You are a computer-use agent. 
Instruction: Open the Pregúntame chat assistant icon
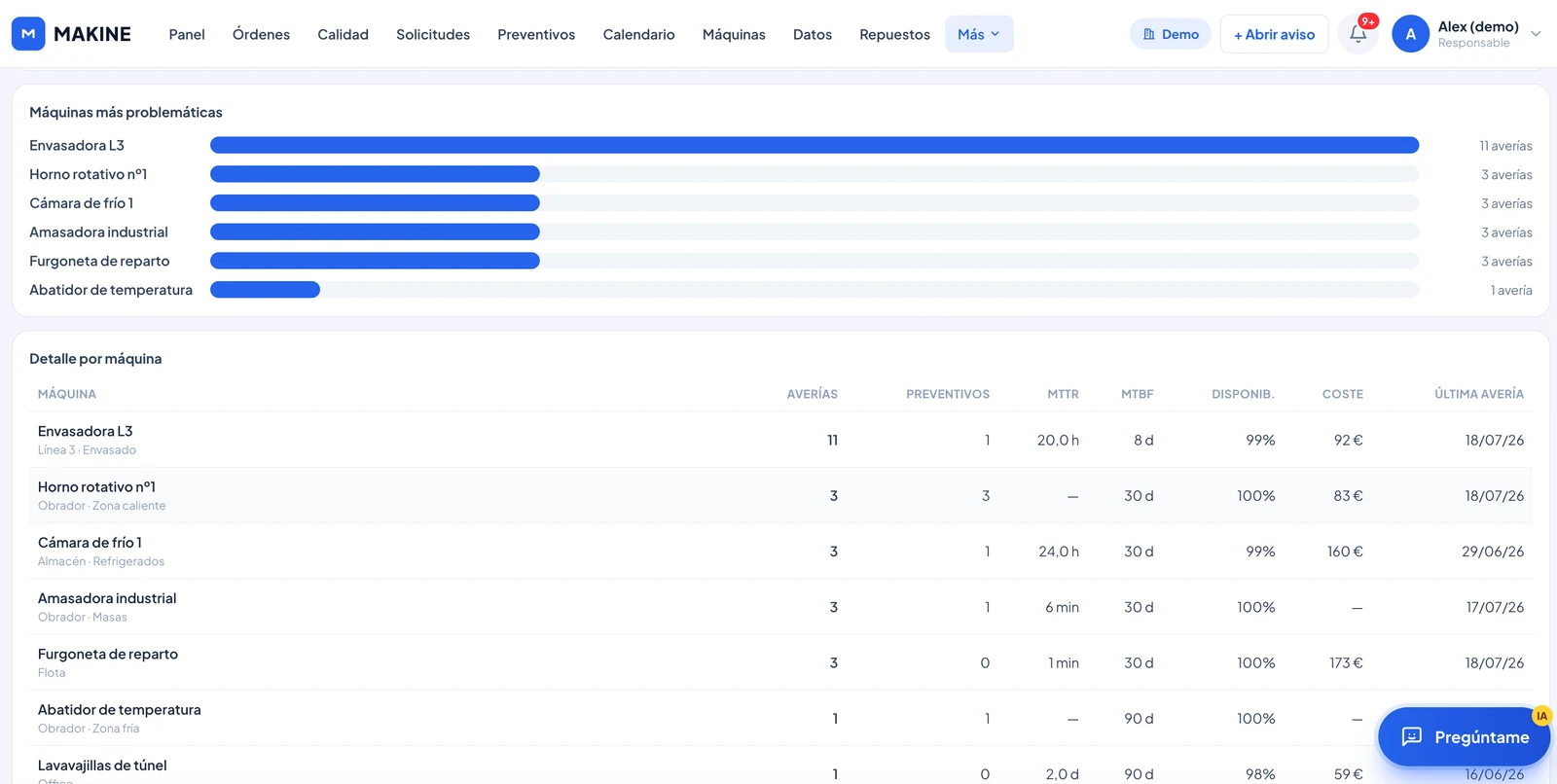[1412, 736]
